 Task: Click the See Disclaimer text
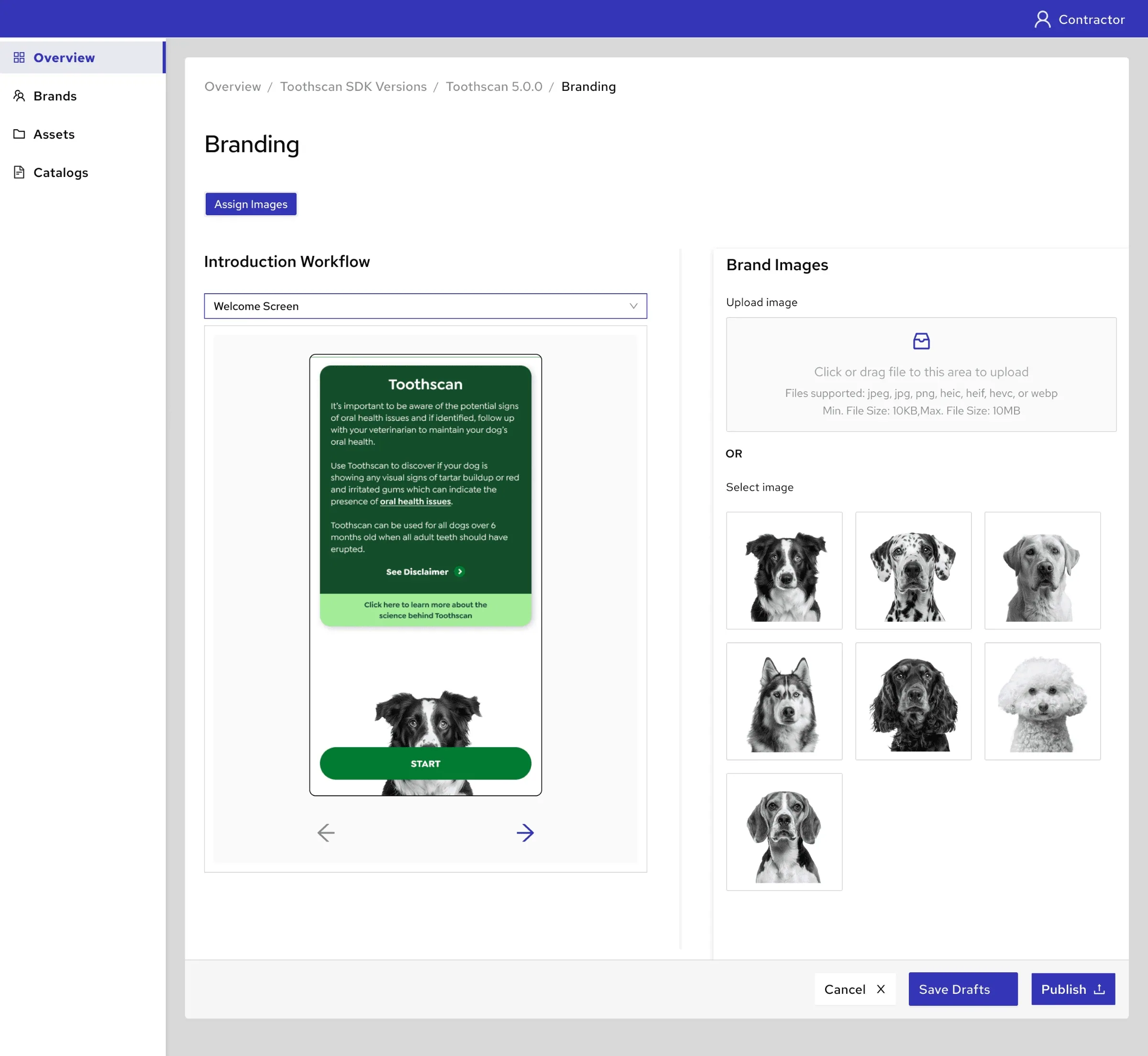[x=417, y=572]
